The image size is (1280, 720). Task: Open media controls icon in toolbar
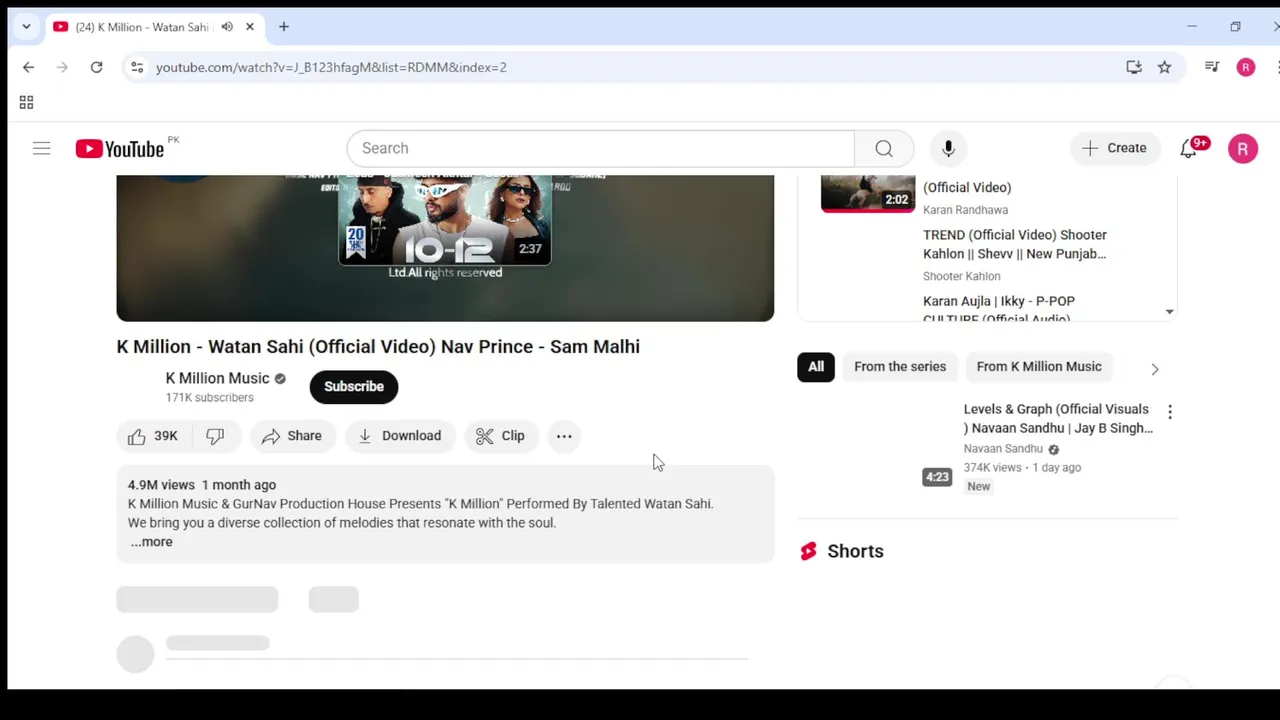pyautogui.click(x=1212, y=67)
